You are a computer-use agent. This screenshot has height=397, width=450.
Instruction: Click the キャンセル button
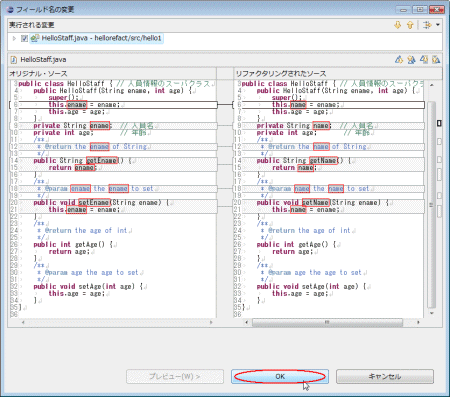coord(385,376)
